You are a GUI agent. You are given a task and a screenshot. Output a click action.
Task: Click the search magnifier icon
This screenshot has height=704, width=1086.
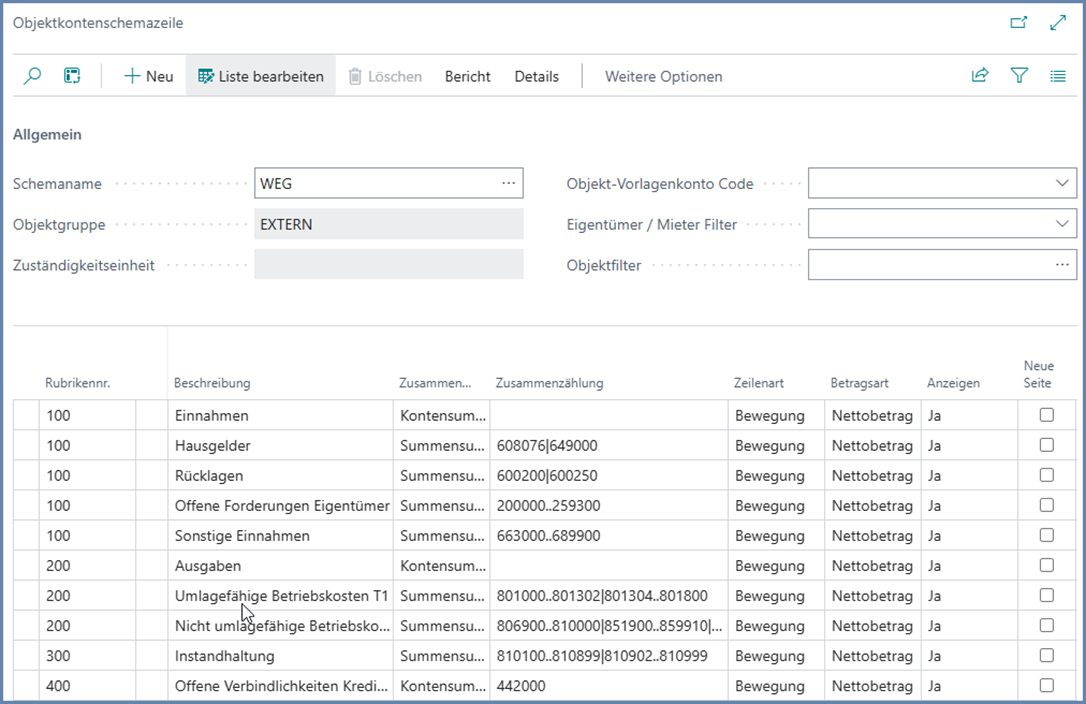[32, 76]
